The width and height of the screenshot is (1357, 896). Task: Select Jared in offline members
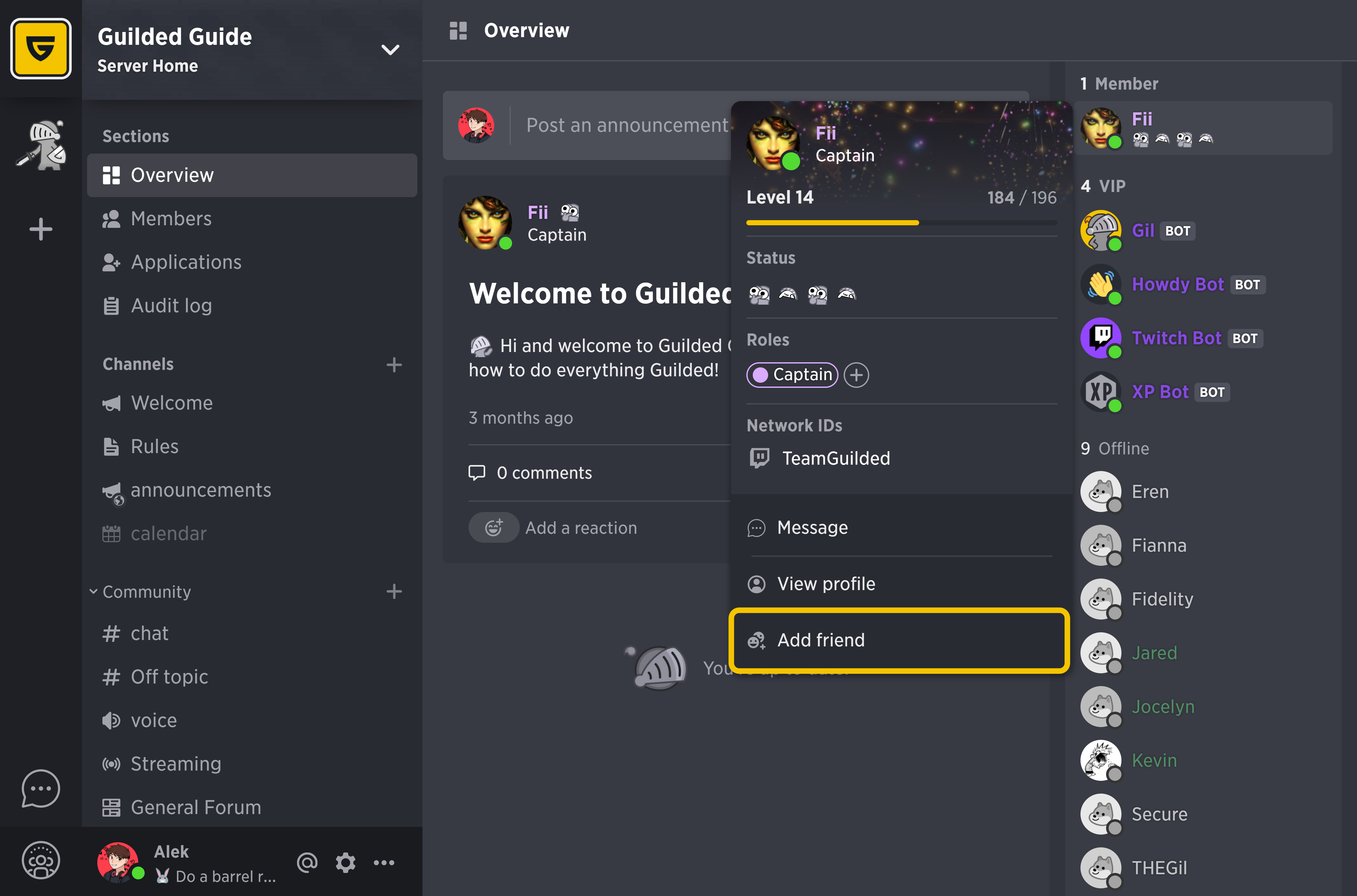1204,652
